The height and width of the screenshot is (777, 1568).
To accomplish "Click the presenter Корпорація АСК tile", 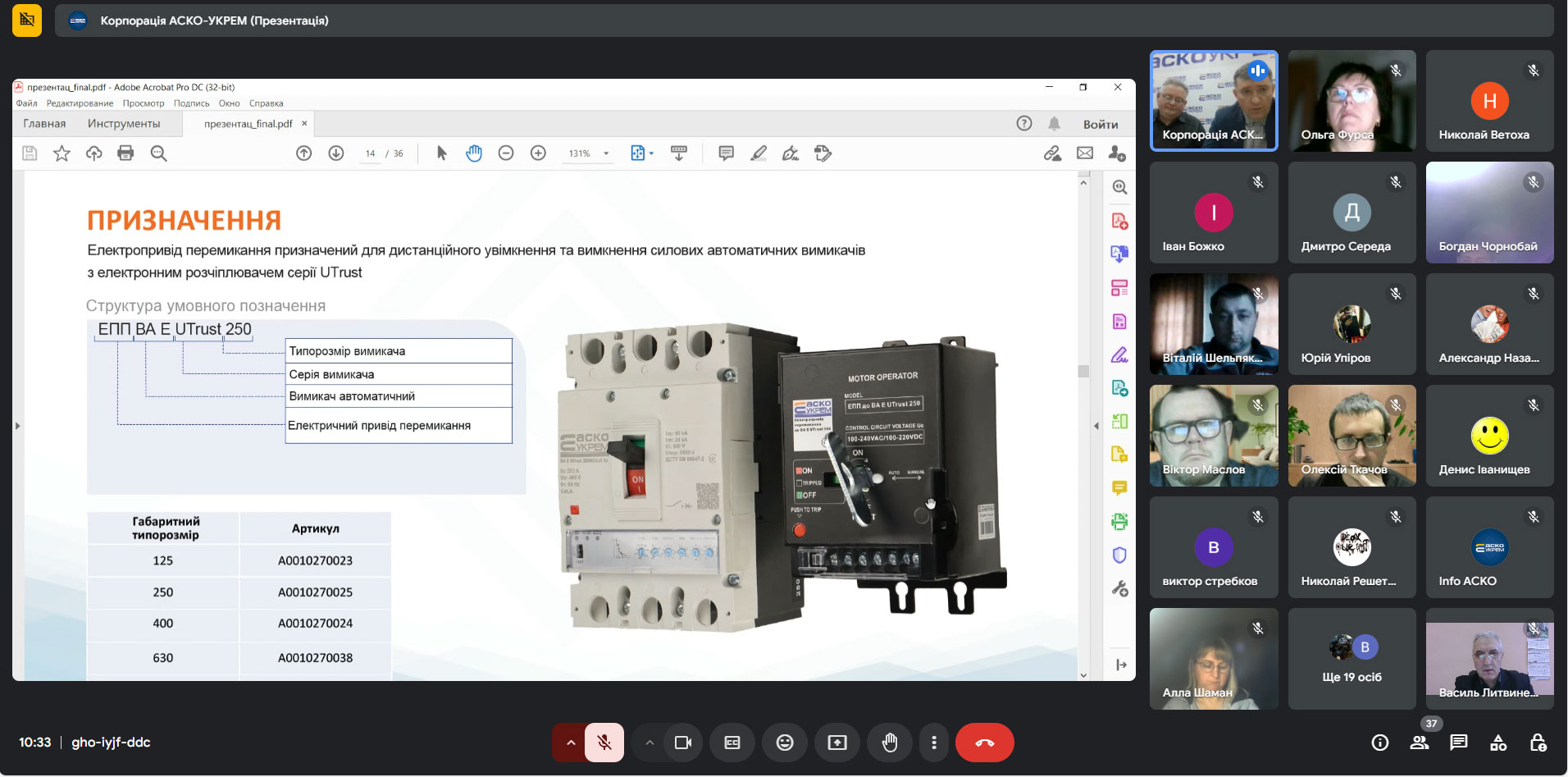I will 1214,101.
